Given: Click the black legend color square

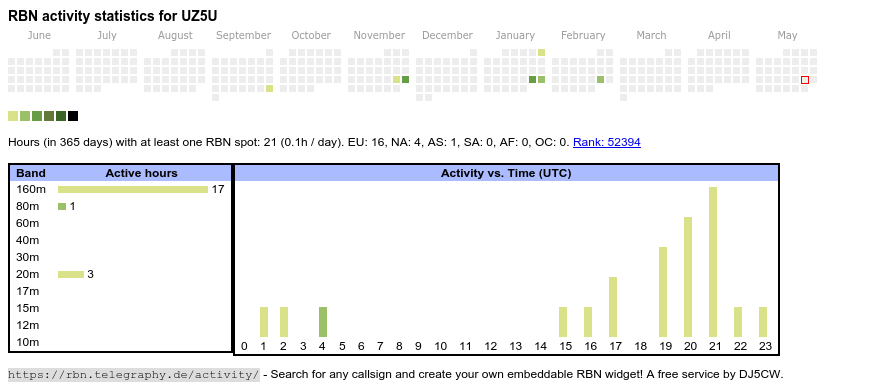Looking at the screenshot, I should point(73,116).
